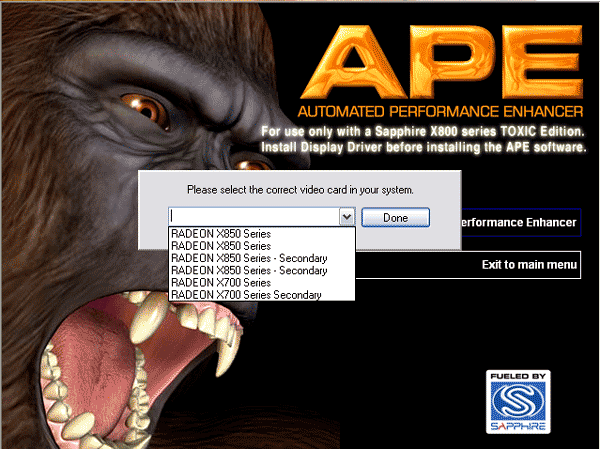Viewport: 600px width, 449px height.
Task: Click the Sapphire X800 TOXIC Edition notice text
Action: pyautogui.click(x=422, y=131)
